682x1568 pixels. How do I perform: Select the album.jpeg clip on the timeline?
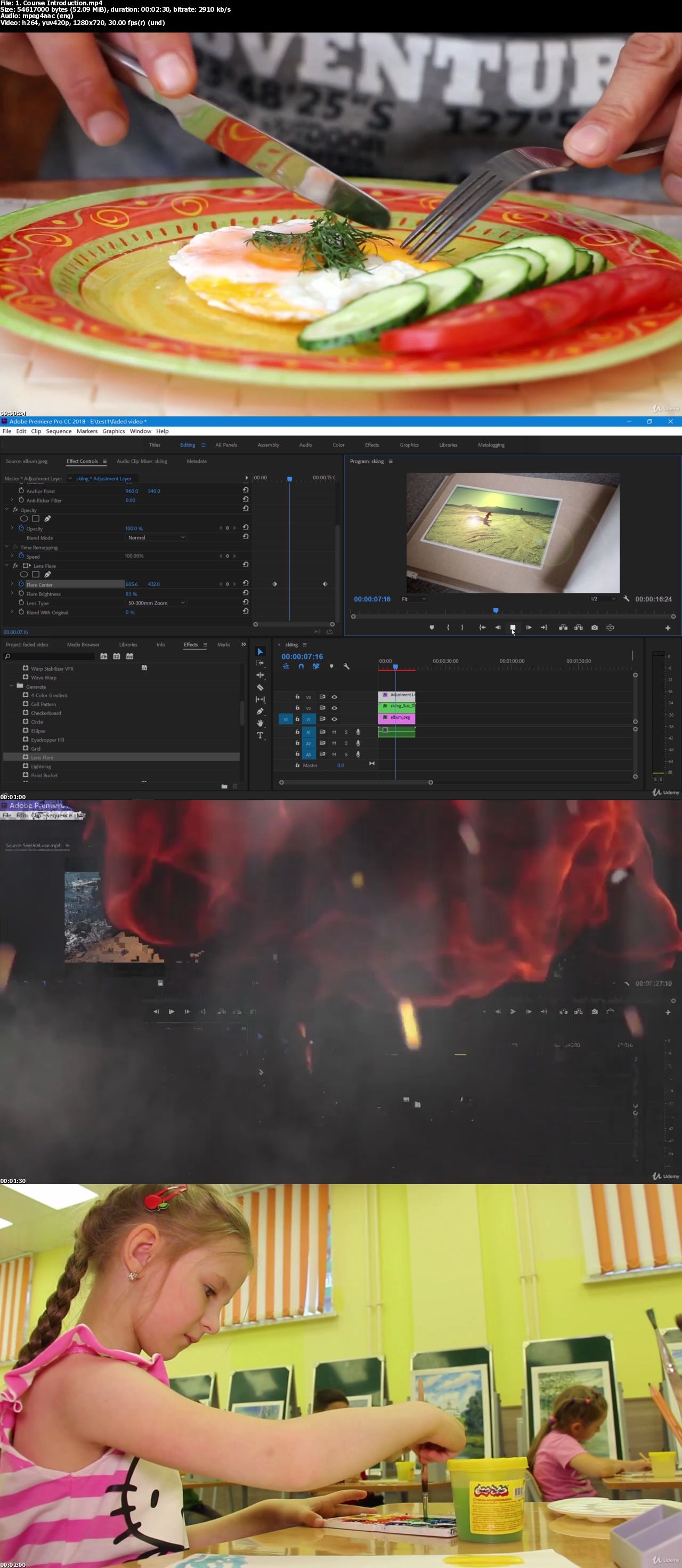[x=396, y=718]
